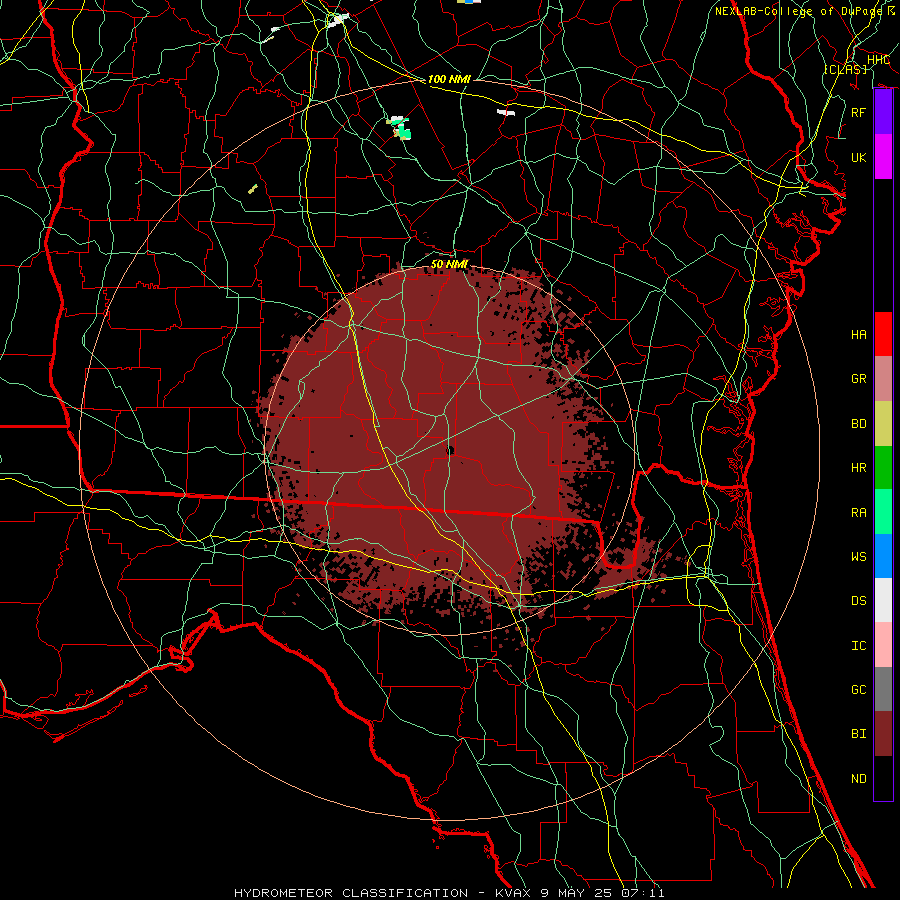Select the GR legend color block

(x=883, y=378)
